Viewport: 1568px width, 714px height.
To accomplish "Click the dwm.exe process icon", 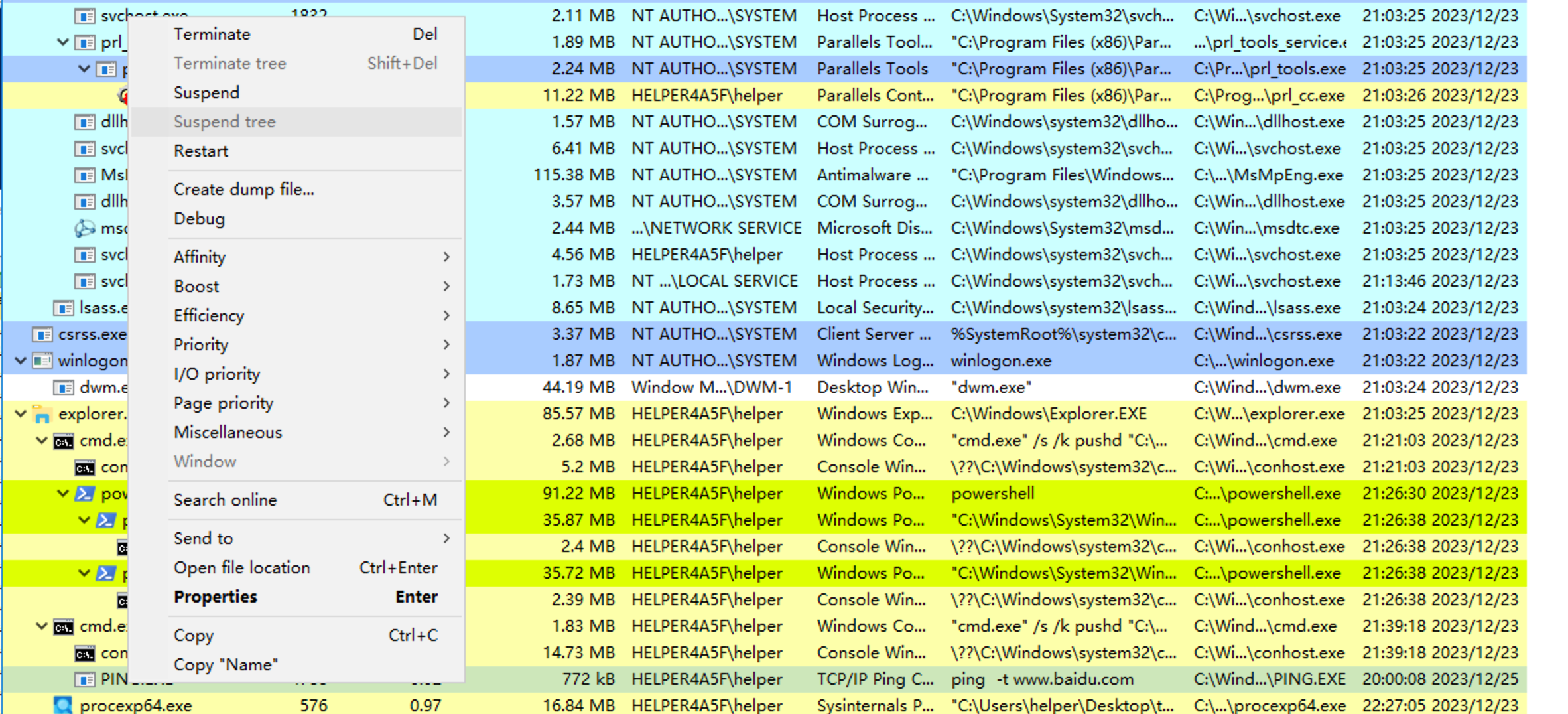I will (x=63, y=388).
